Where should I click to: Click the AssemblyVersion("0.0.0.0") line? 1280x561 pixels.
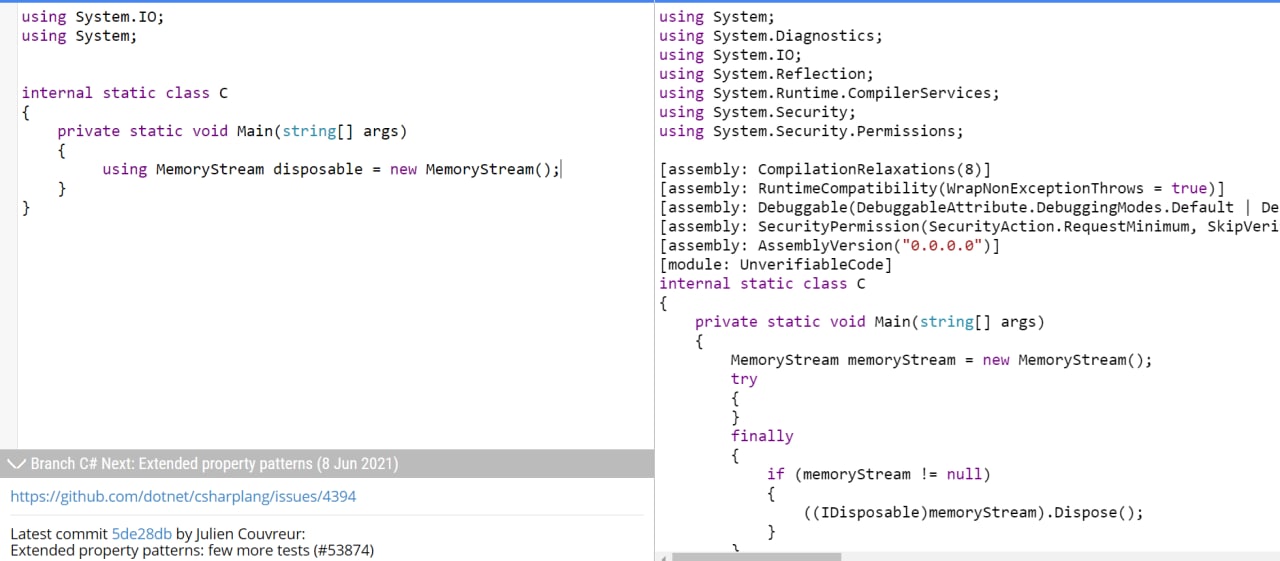coord(830,245)
